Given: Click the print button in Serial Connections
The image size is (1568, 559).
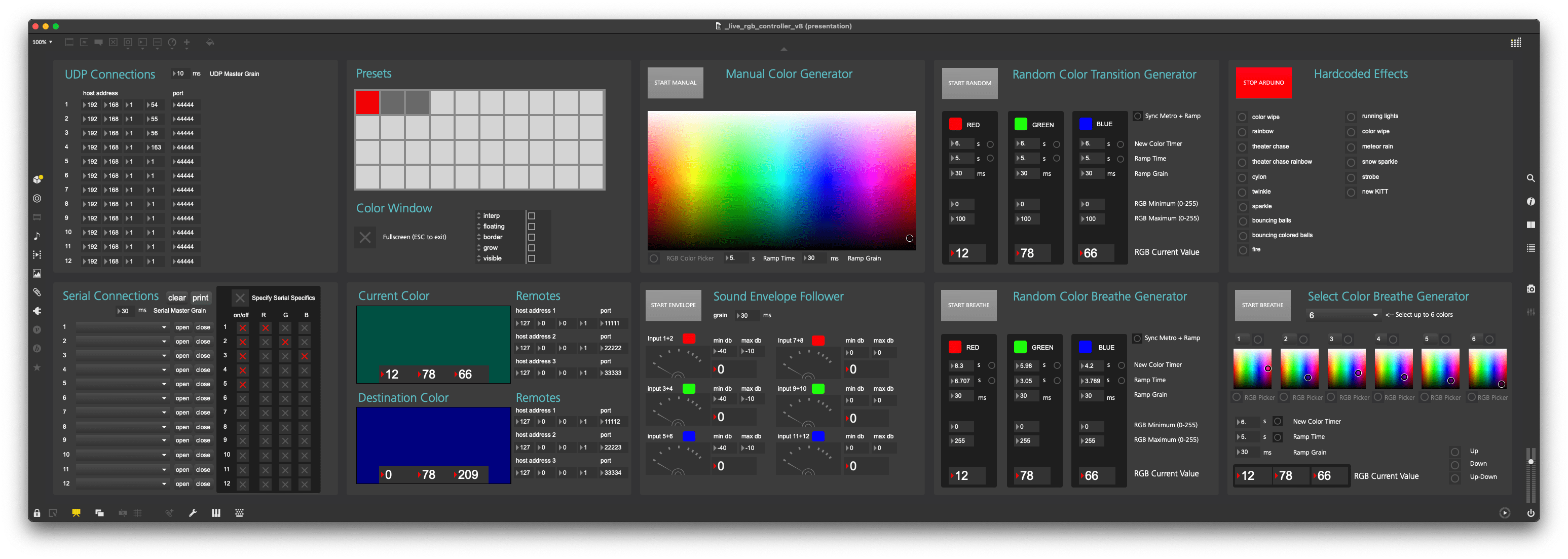Looking at the screenshot, I should pos(200,298).
